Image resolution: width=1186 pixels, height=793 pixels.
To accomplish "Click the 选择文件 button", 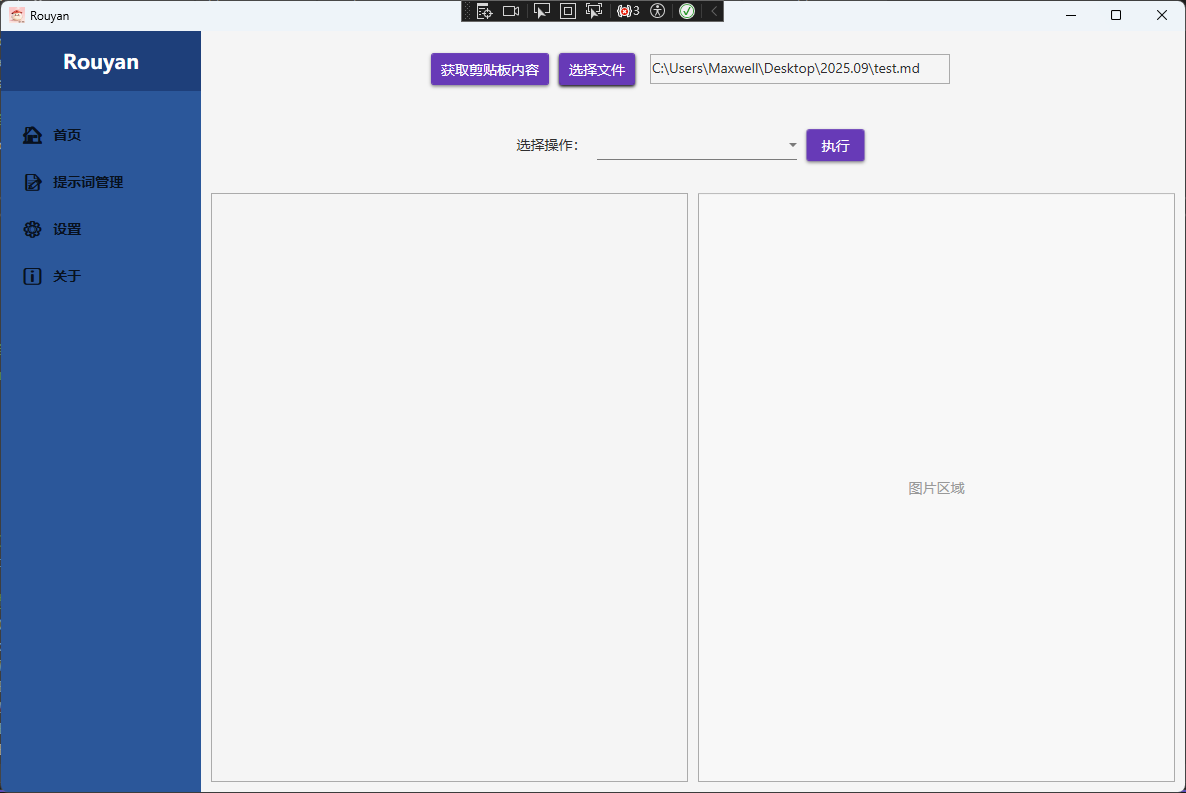I will (x=597, y=70).
